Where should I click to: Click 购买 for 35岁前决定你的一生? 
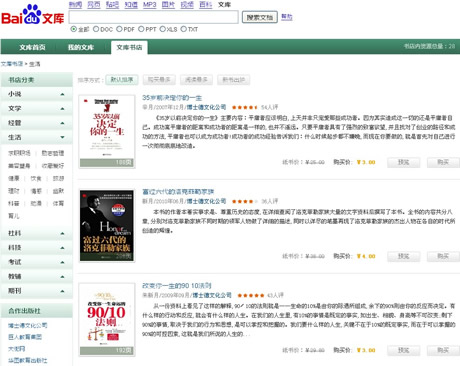443,162
